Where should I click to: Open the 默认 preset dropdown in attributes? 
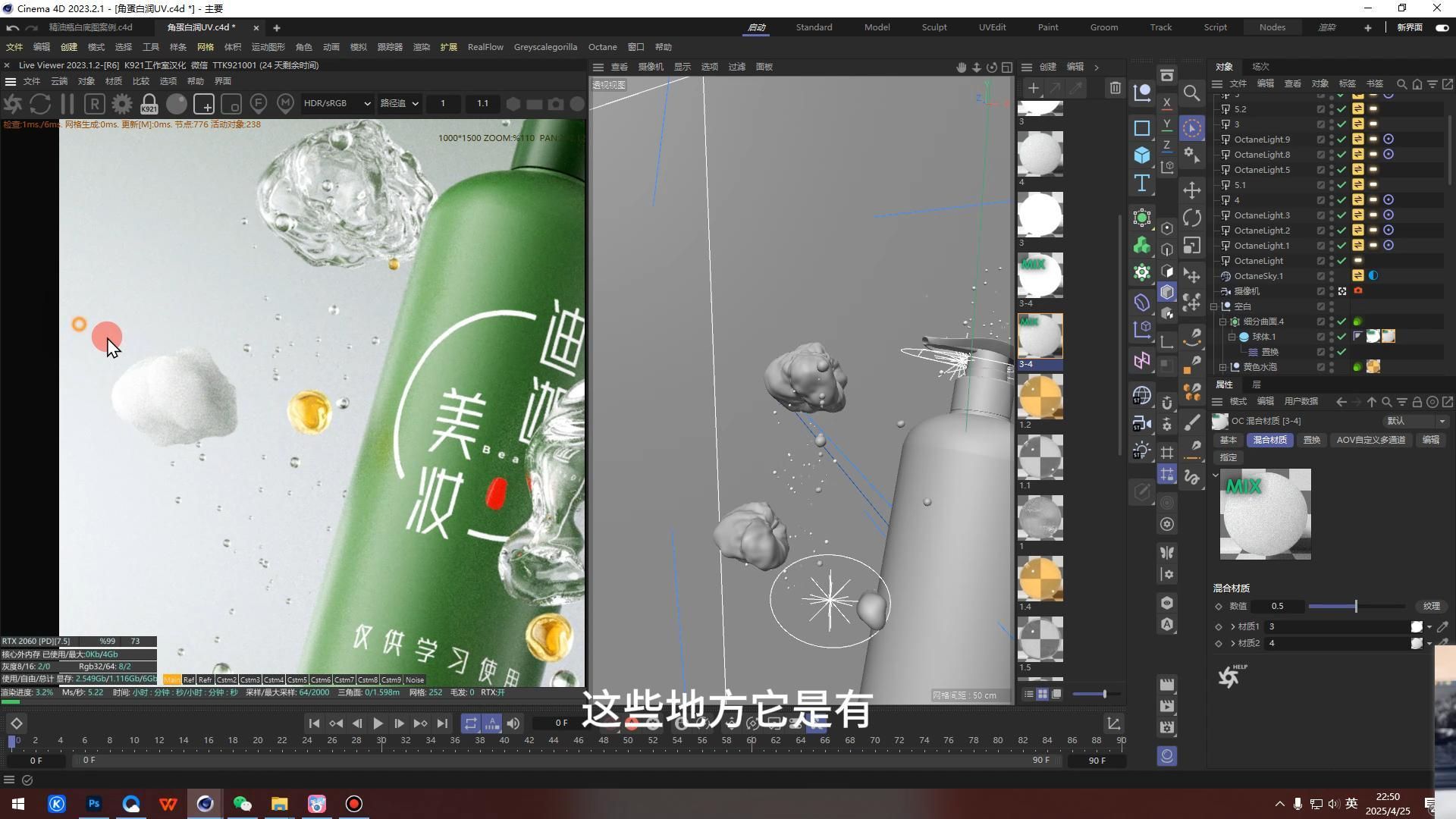click(x=1415, y=421)
